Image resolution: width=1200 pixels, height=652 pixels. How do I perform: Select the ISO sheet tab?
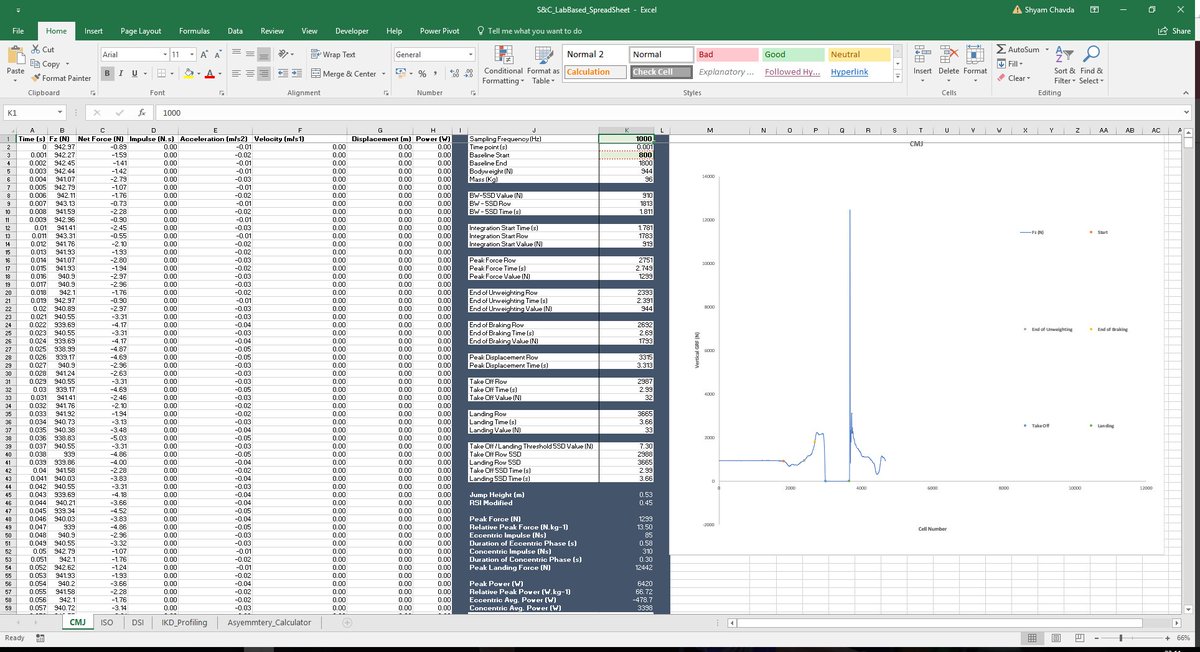(x=106, y=622)
